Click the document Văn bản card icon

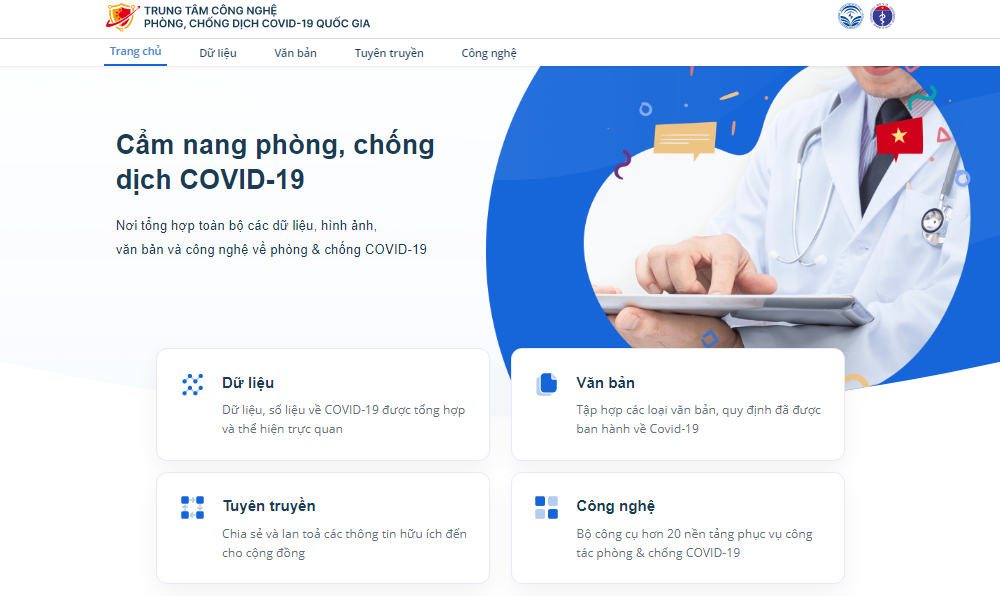tap(547, 384)
